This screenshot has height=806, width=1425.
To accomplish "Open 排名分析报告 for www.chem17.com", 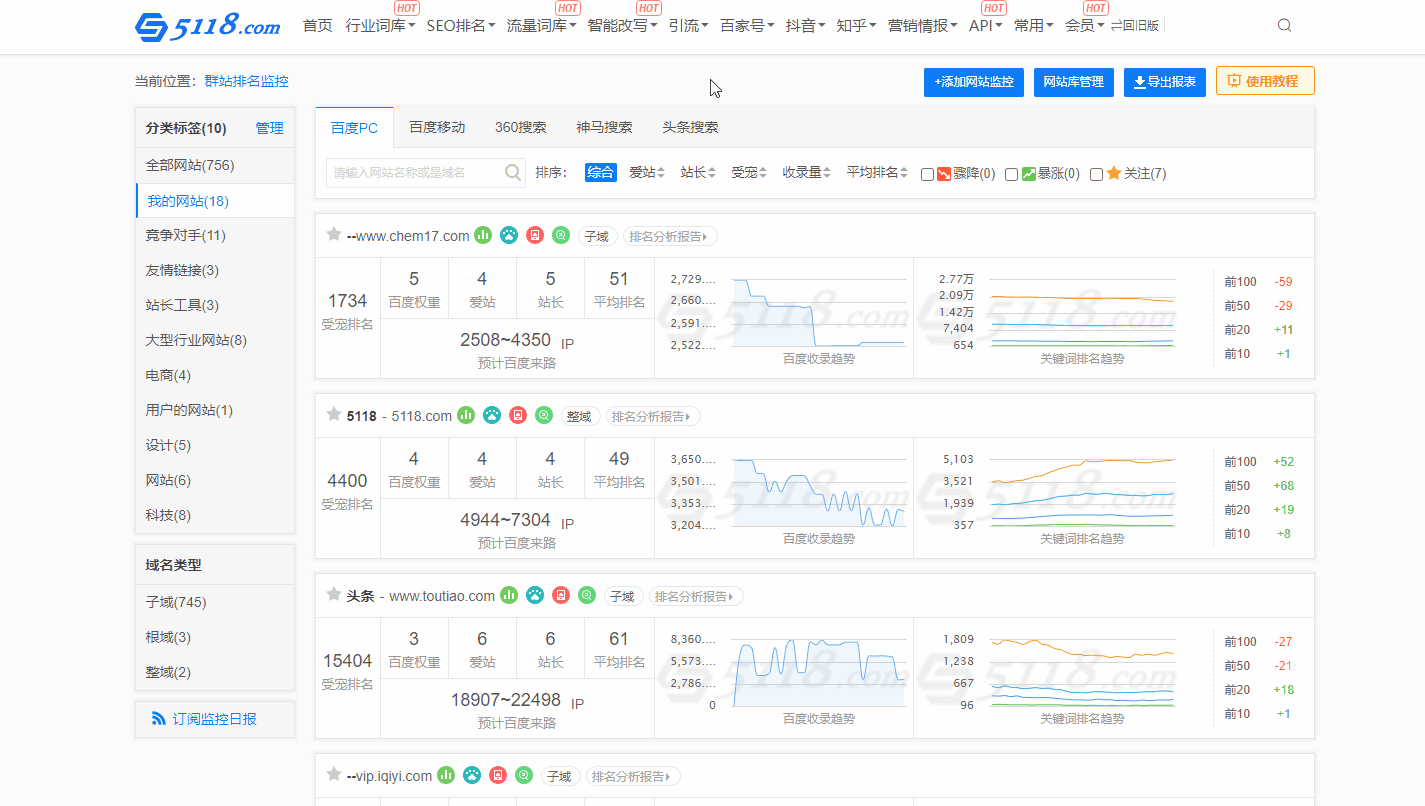I will click(670, 237).
